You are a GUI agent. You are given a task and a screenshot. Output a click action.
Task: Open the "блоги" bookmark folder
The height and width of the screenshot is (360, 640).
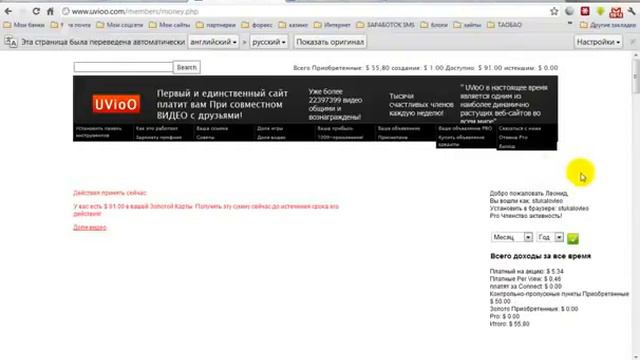pos(434,25)
